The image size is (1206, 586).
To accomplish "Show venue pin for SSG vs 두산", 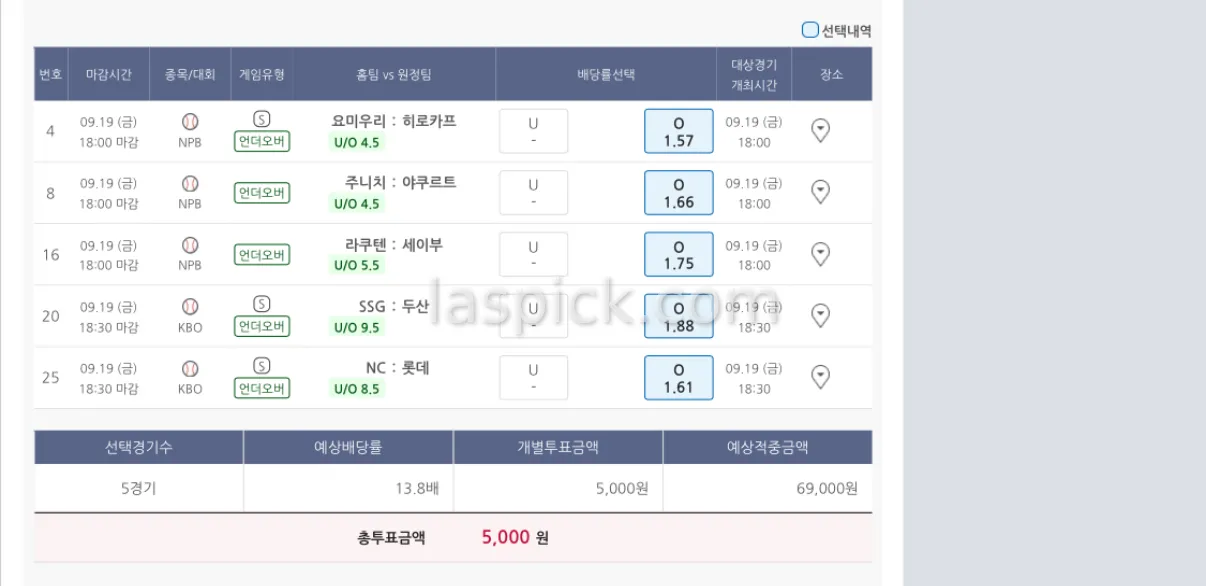I will (x=820, y=316).
